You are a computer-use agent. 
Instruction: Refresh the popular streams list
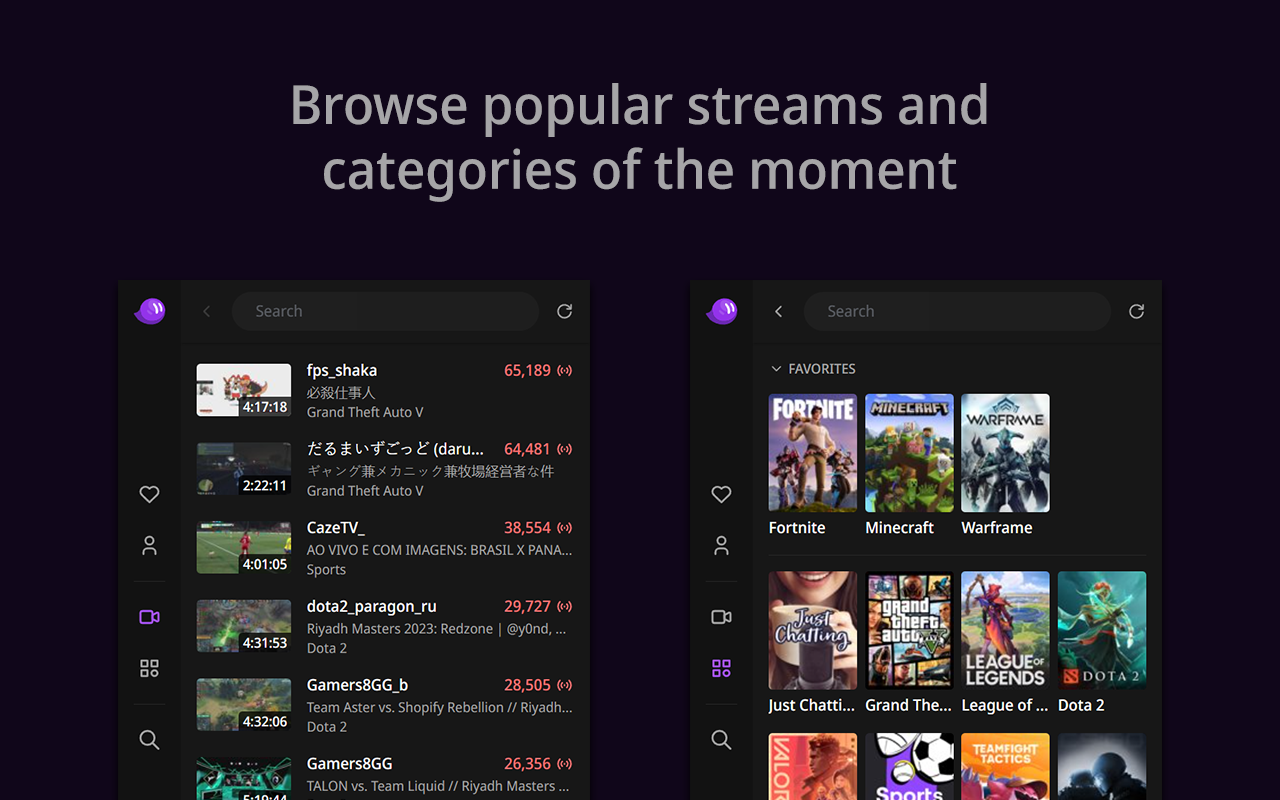[x=564, y=311]
